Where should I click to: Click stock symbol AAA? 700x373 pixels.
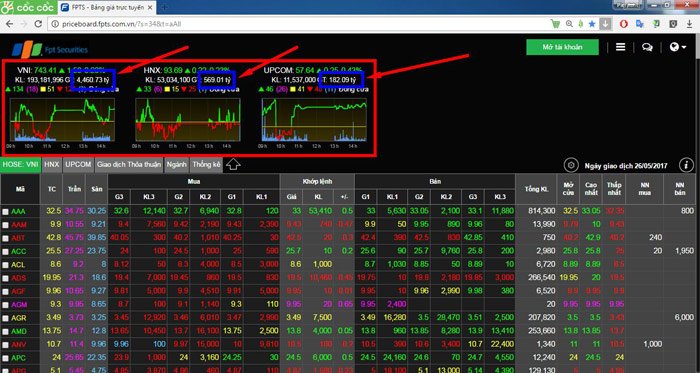pyautogui.click(x=18, y=211)
